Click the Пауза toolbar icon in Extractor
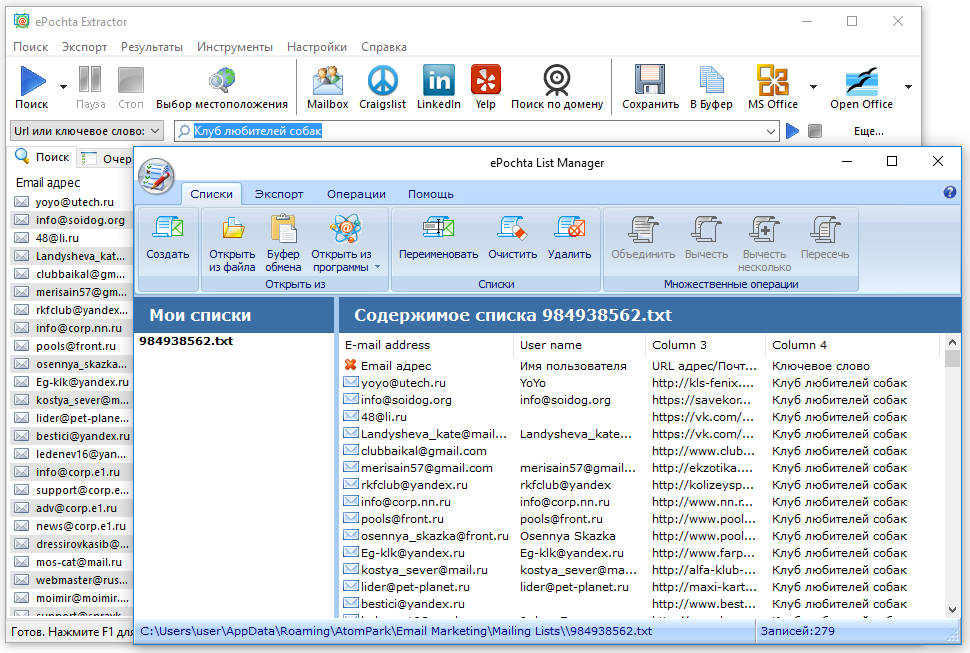 click(x=90, y=80)
